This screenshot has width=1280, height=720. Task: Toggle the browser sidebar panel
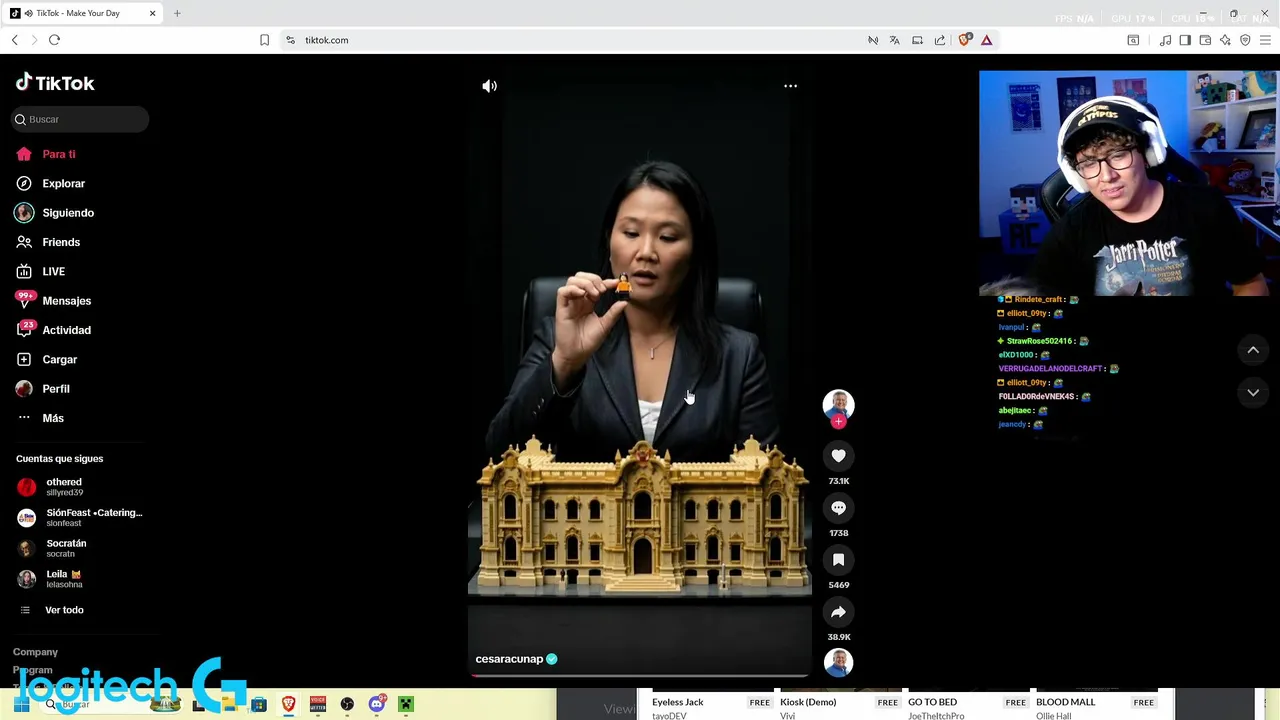pyautogui.click(x=1185, y=40)
